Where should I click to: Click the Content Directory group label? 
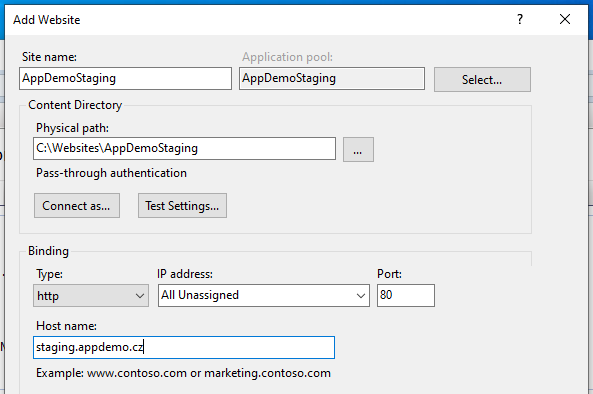pyautogui.click(x=75, y=105)
